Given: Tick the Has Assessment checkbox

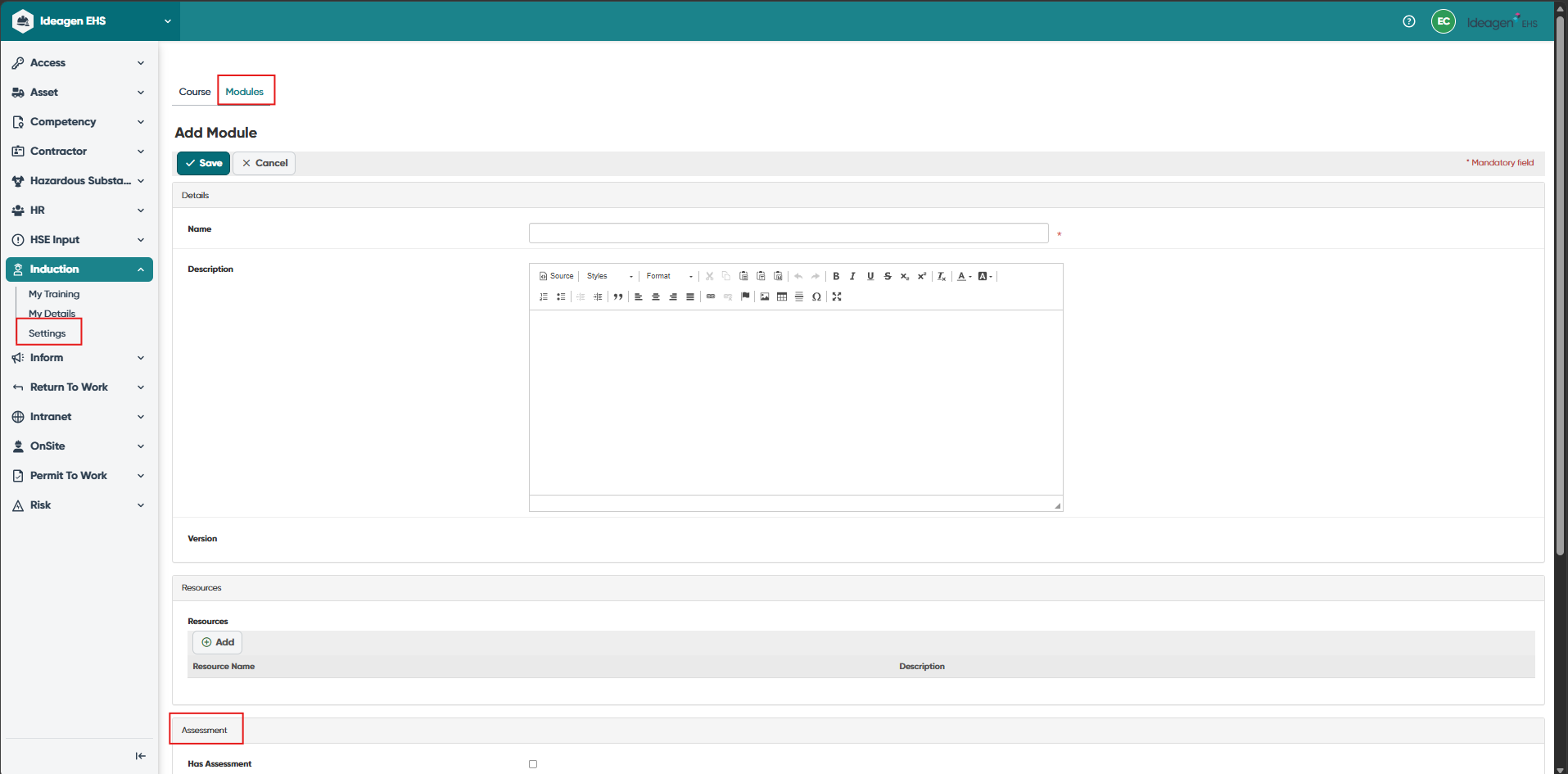Looking at the screenshot, I should point(533,764).
